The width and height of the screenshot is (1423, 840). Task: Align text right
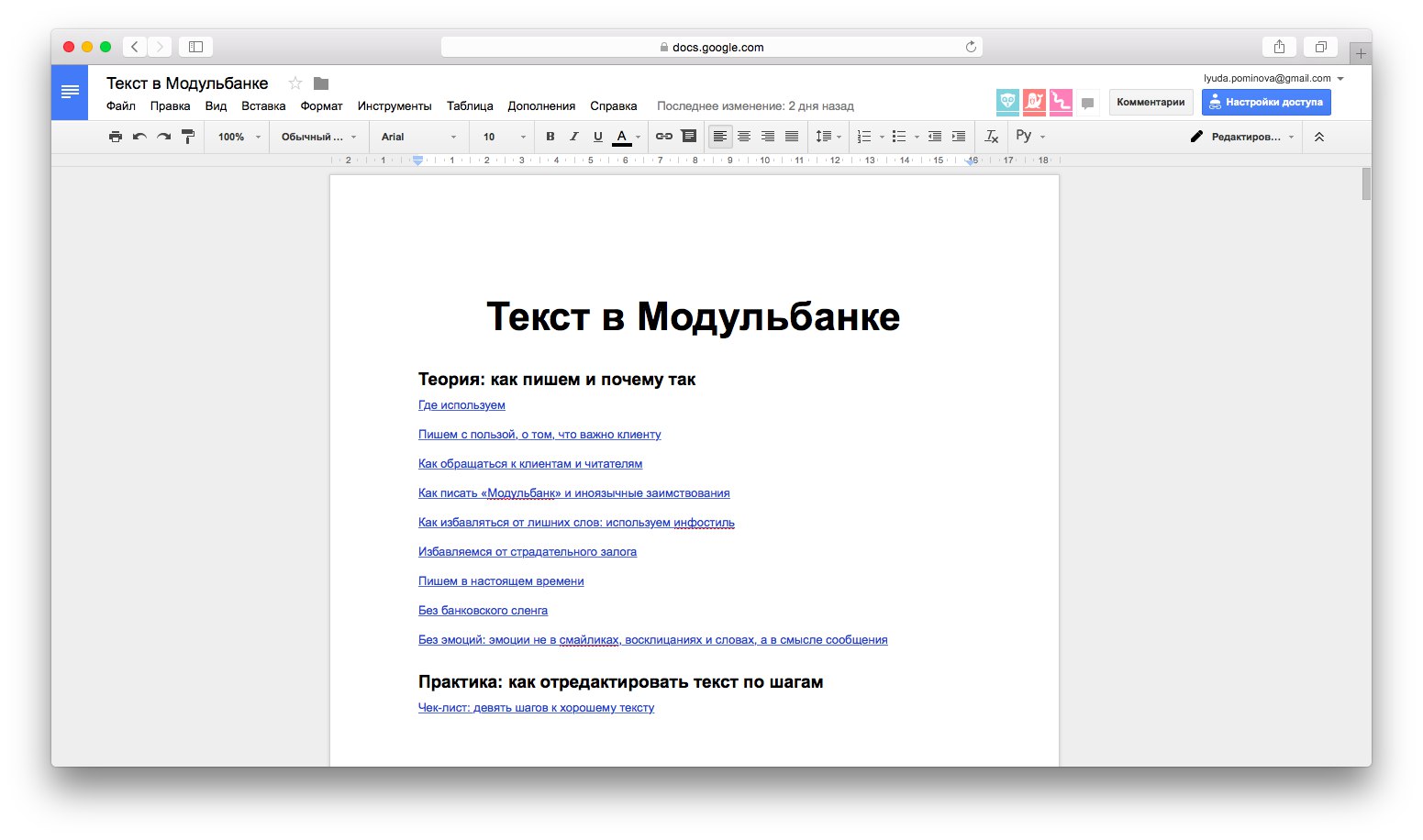tap(768, 137)
